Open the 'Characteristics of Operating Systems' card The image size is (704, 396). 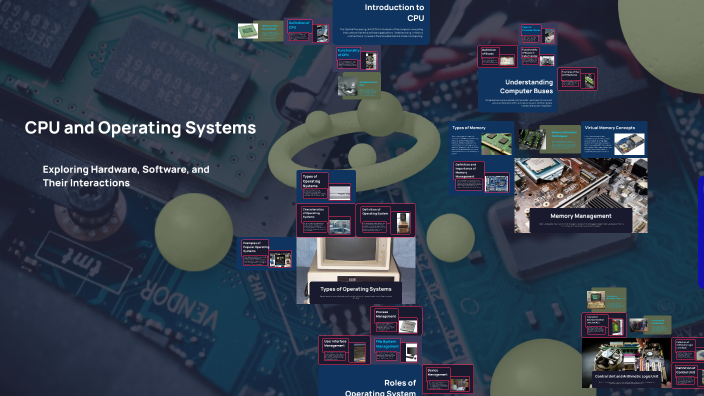pos(326,220)
